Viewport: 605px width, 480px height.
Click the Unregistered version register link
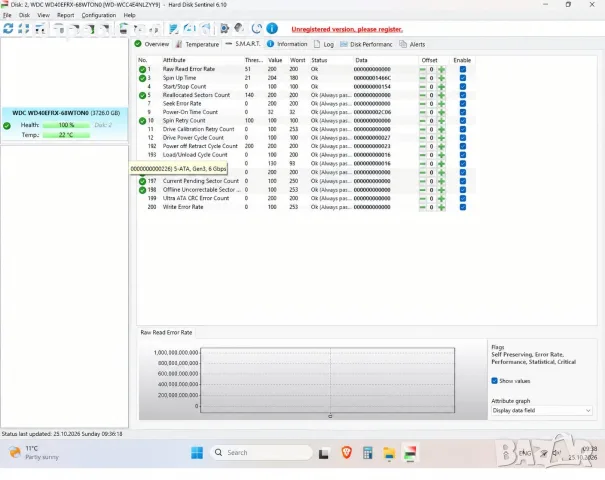347,29
